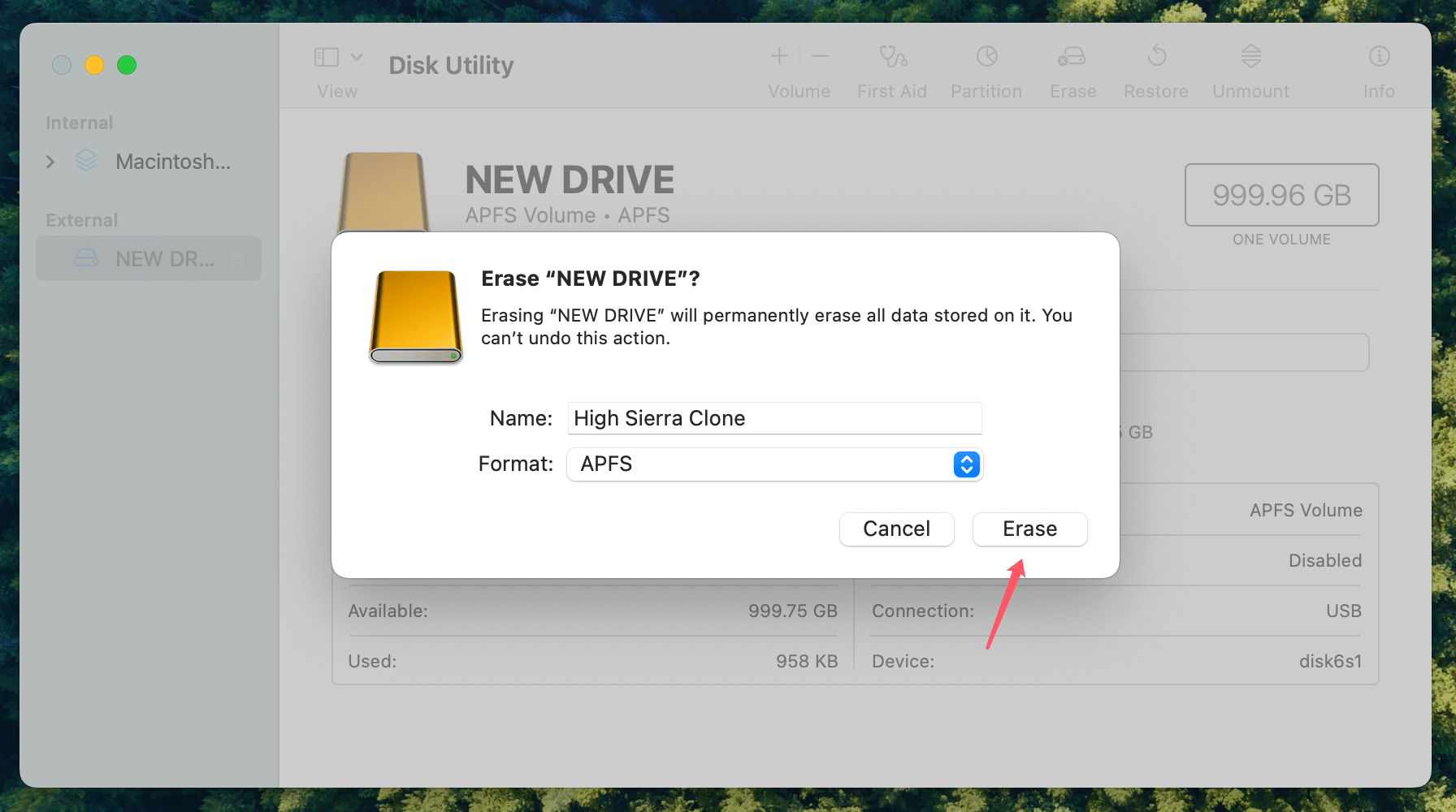Confirm erase with the Erase button
The image size is (1456, 812).
coord(1029,529)
